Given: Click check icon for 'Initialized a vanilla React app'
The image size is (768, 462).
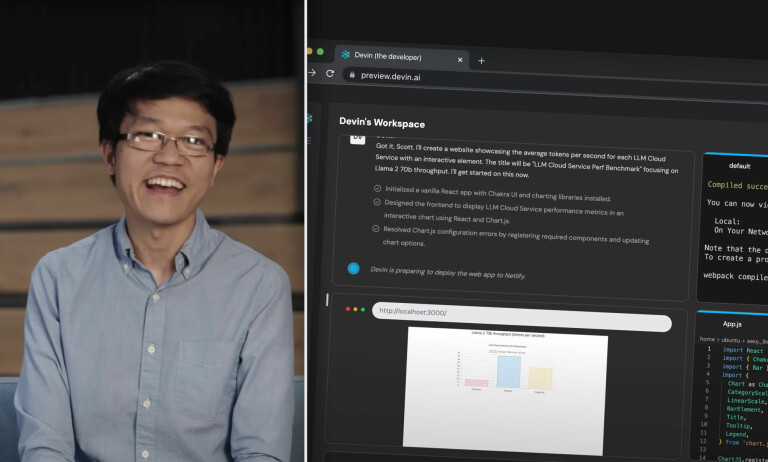Looking at the screenshot, I should (377, 188).
